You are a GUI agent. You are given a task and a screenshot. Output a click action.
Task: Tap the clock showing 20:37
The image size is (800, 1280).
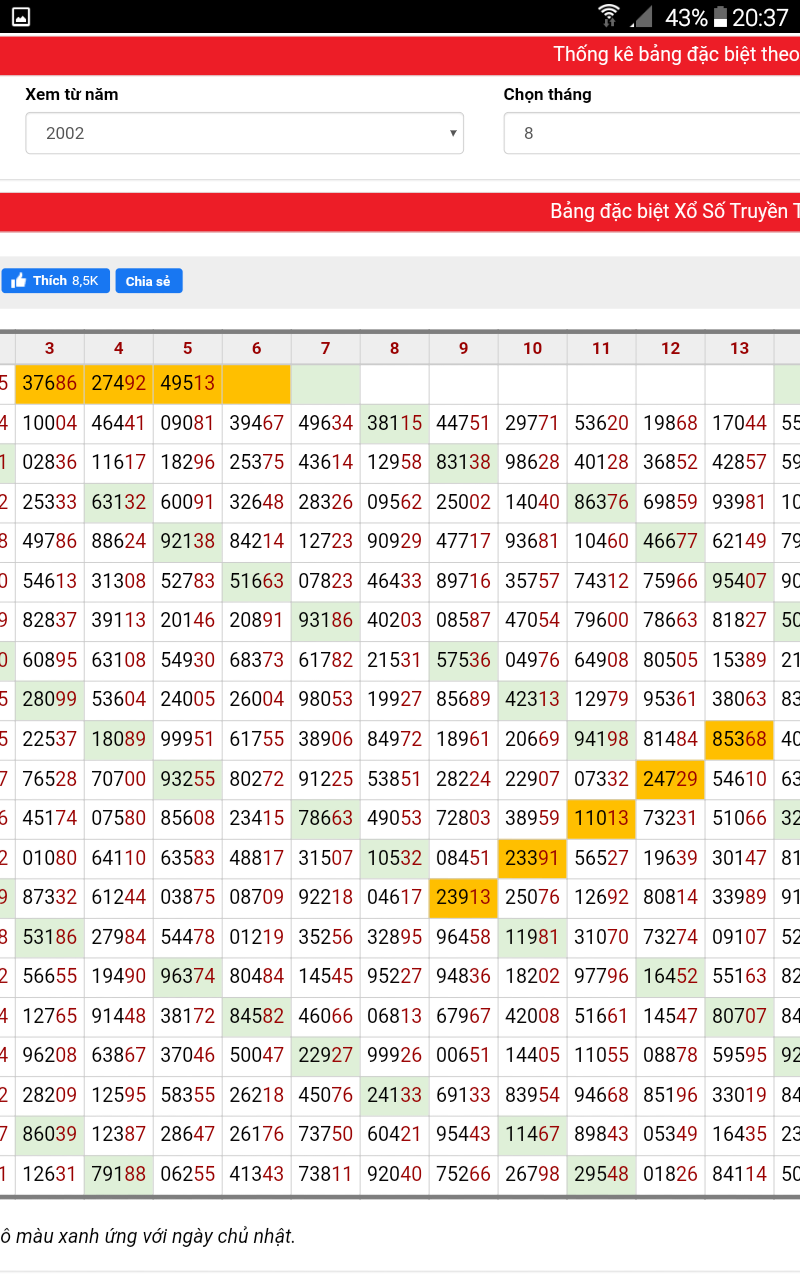[759, 17]
